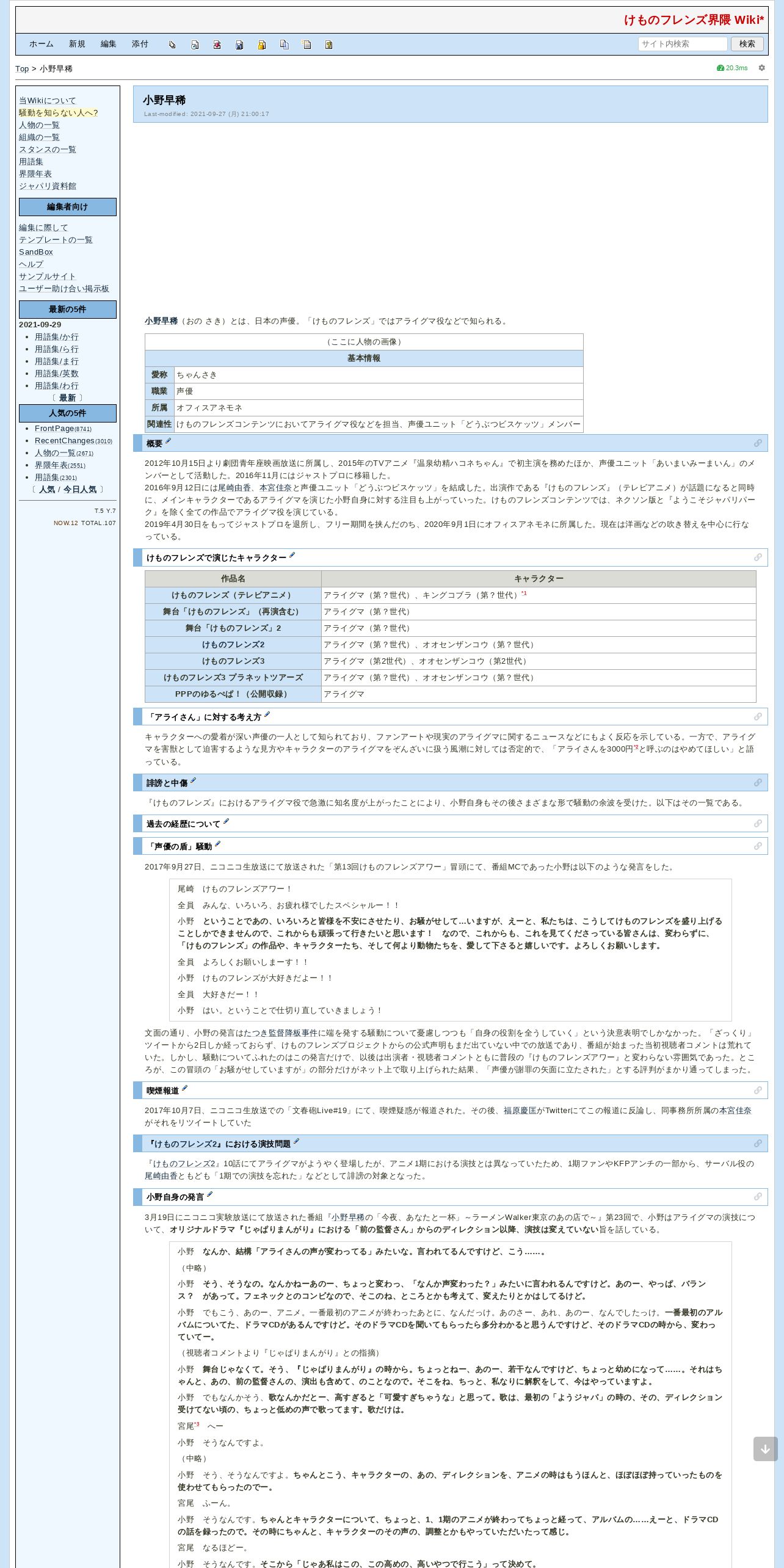Open the 編集 menu item
The image size is (784, 1568).
(109, 44)
